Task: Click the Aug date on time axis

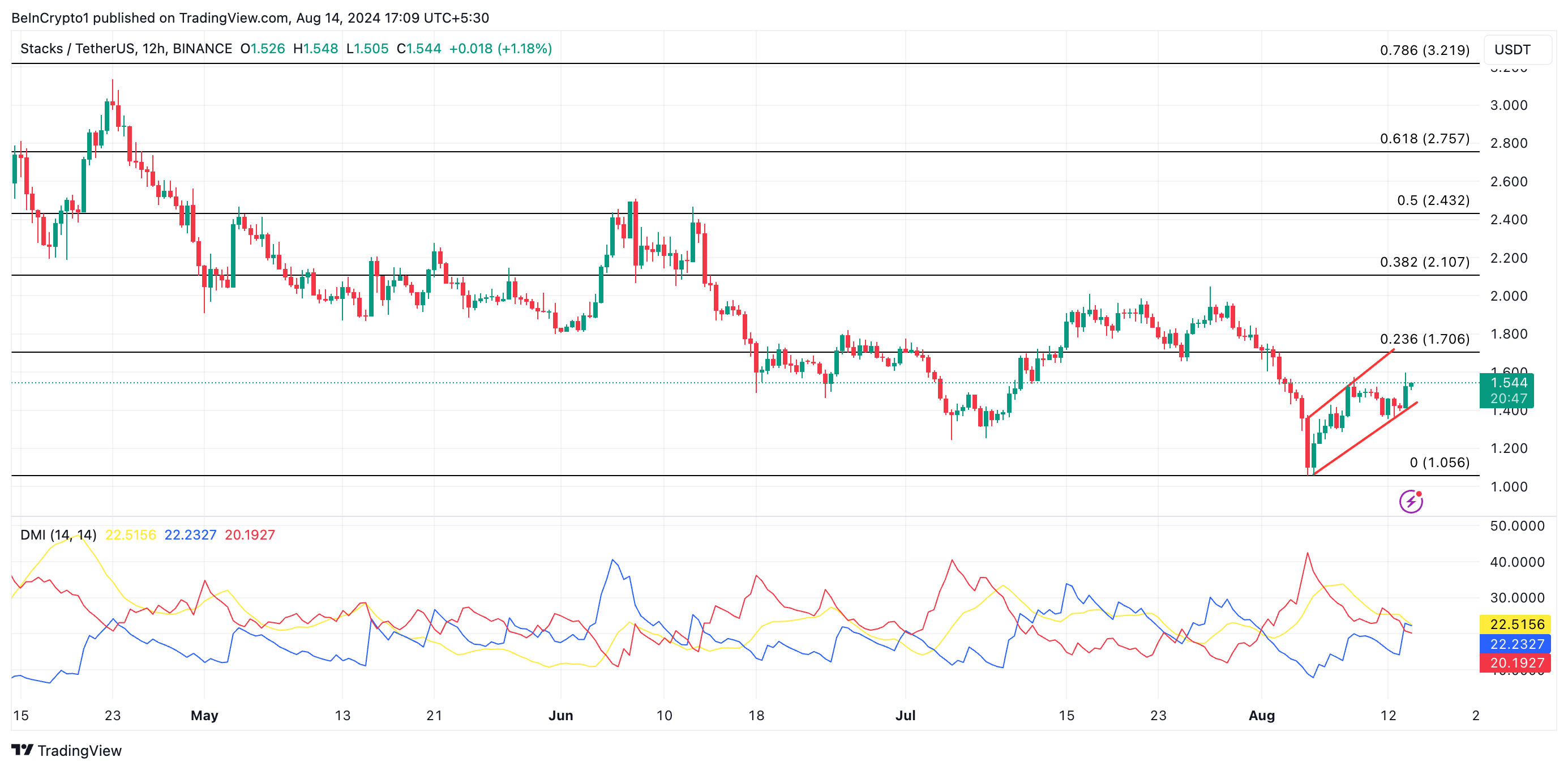Action: click(x=1261, y=715)
